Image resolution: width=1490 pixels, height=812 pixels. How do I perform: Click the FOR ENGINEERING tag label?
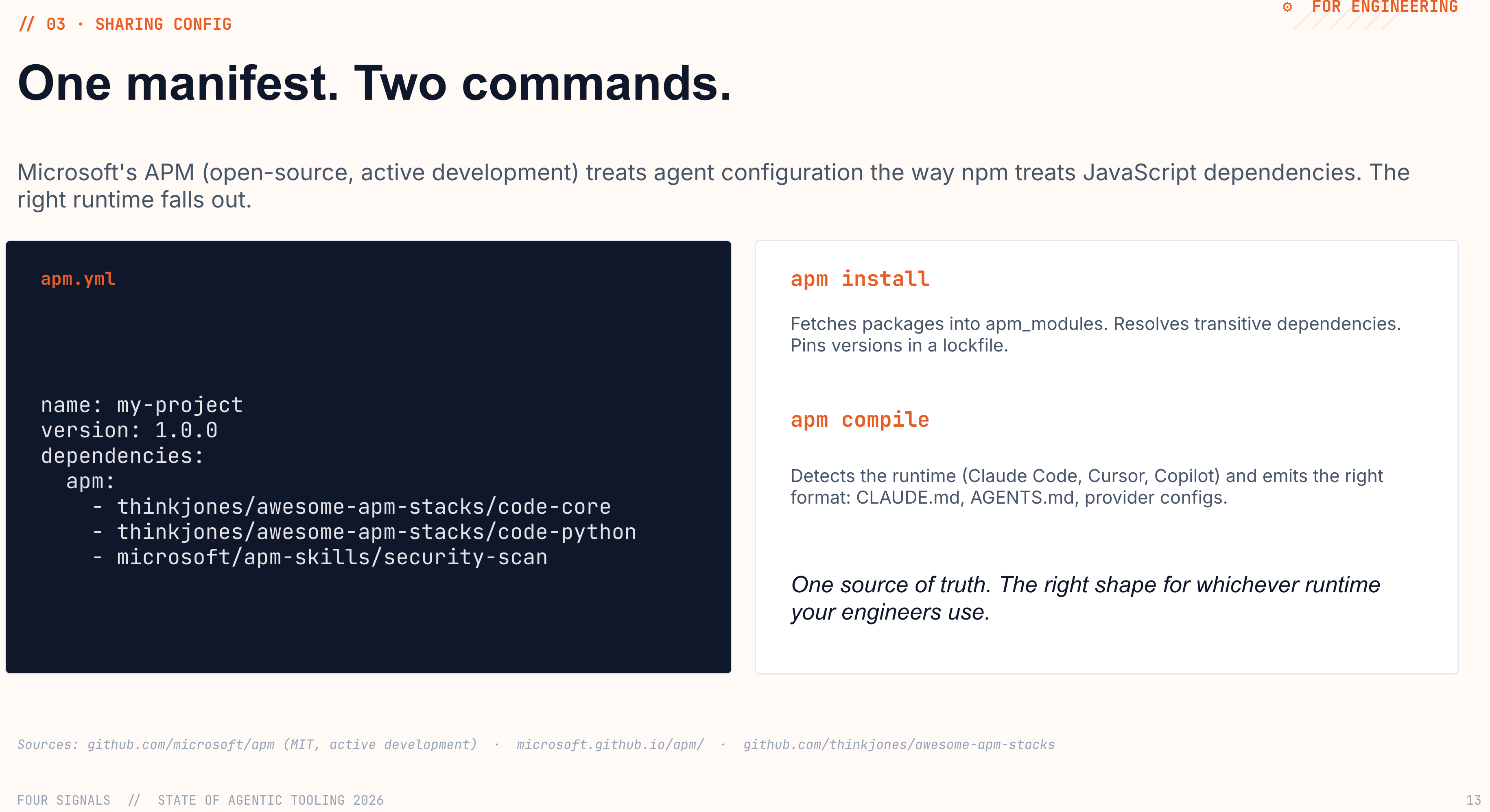[x=1385, y=7]
